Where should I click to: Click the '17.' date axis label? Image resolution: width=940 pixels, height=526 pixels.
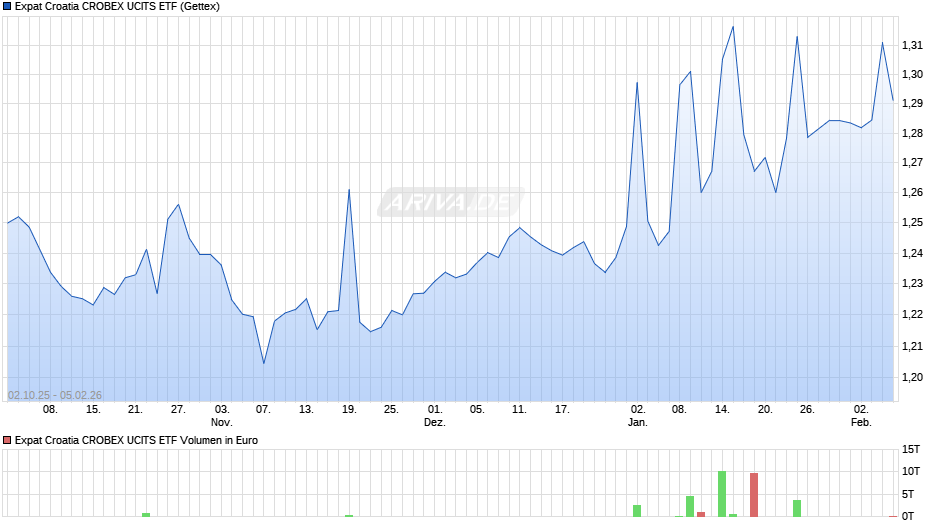[x=562, y=410]
